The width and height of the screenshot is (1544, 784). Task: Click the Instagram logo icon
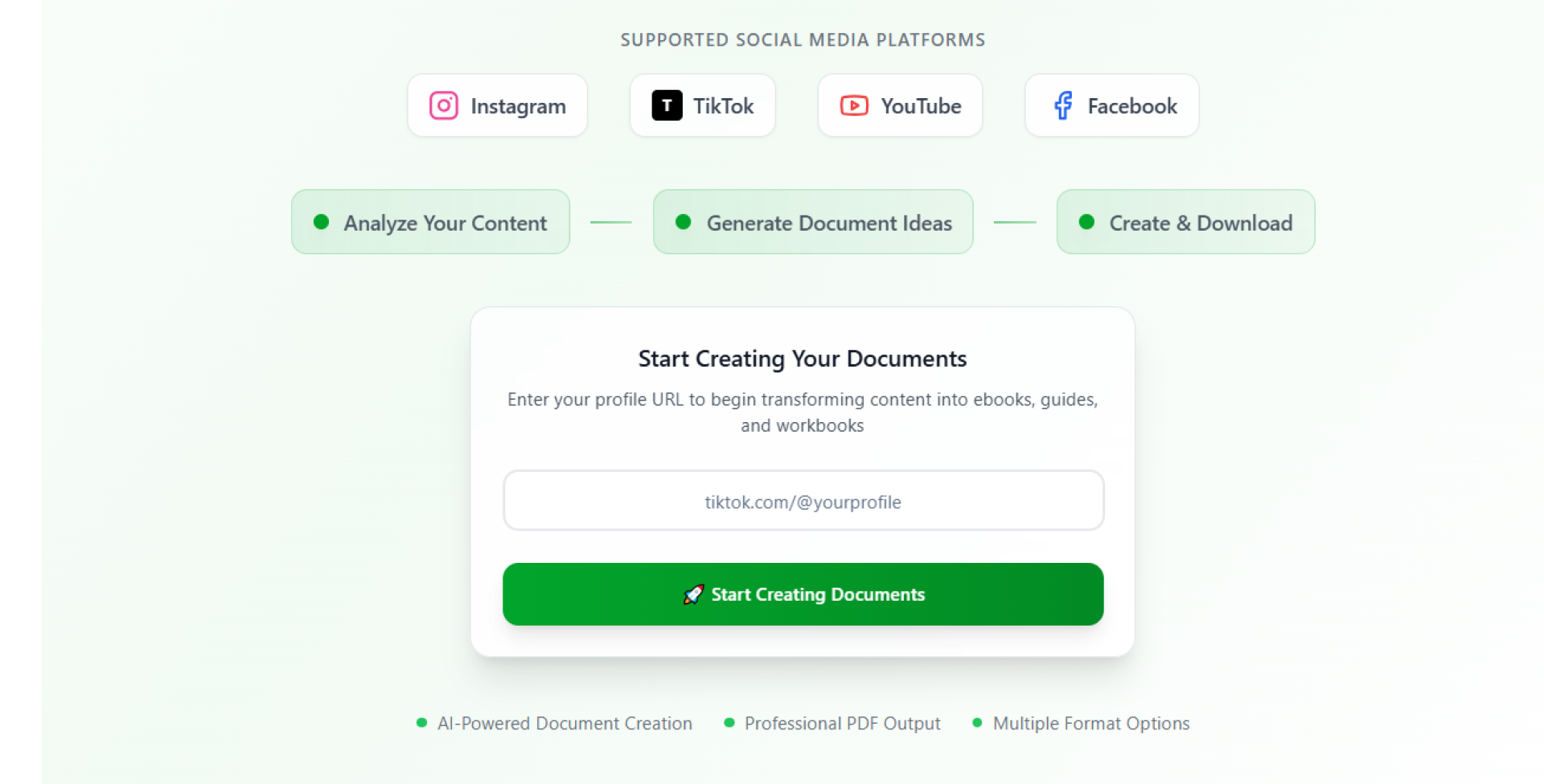click(x=444, y=105)
